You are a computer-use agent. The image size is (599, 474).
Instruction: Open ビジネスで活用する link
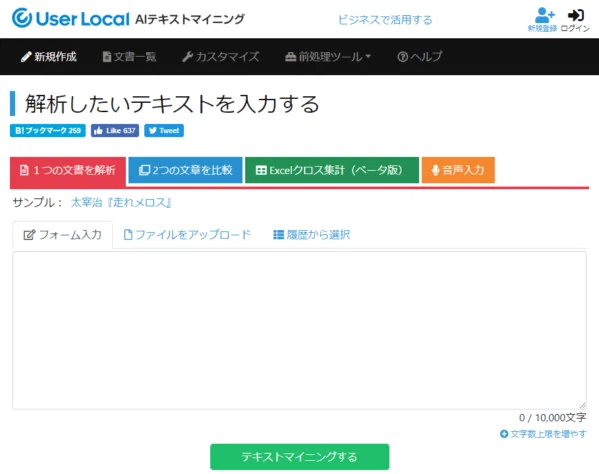385,19
